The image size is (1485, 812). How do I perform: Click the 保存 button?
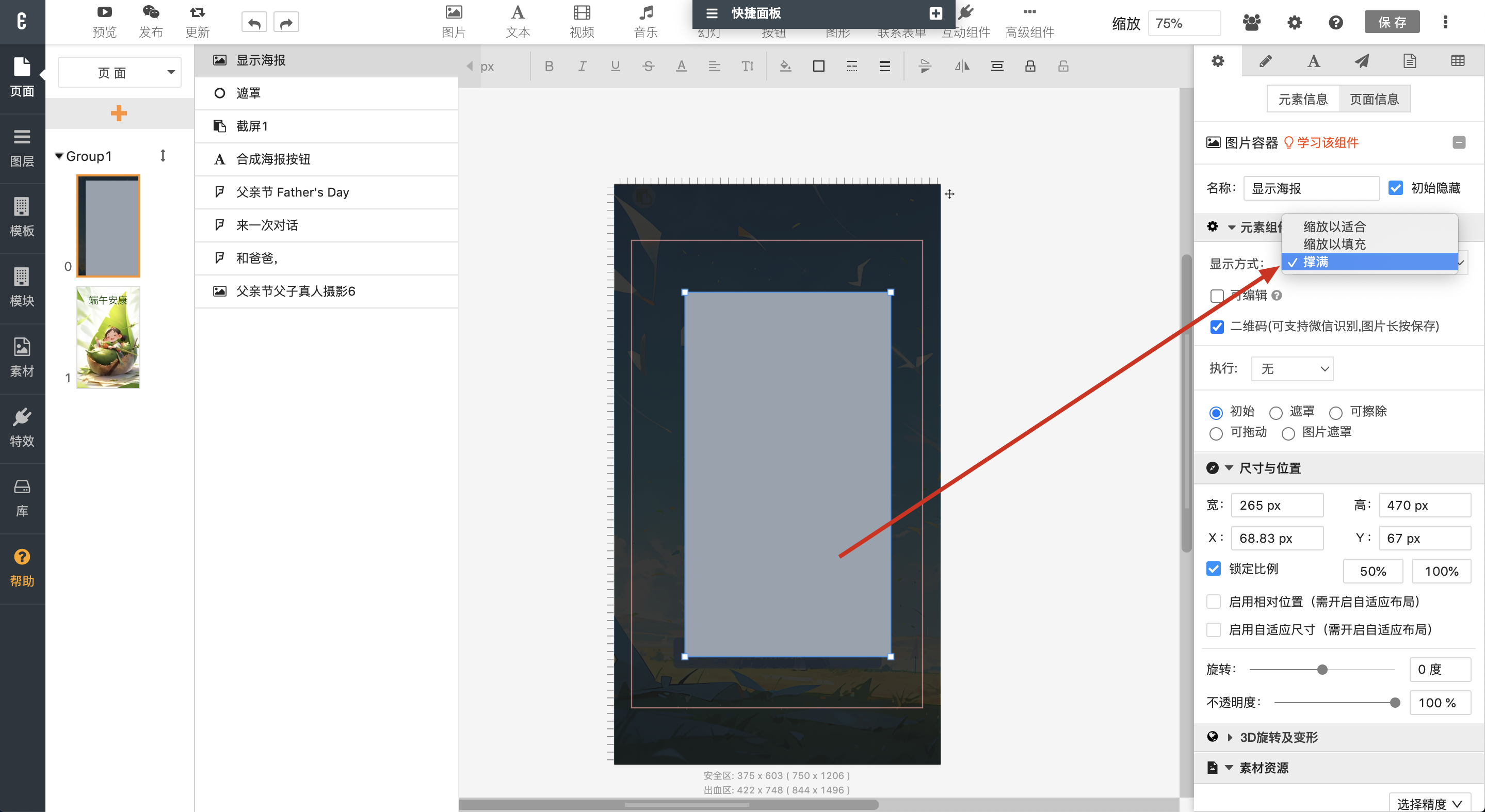pyautogui.click(x=1392, y=23)
